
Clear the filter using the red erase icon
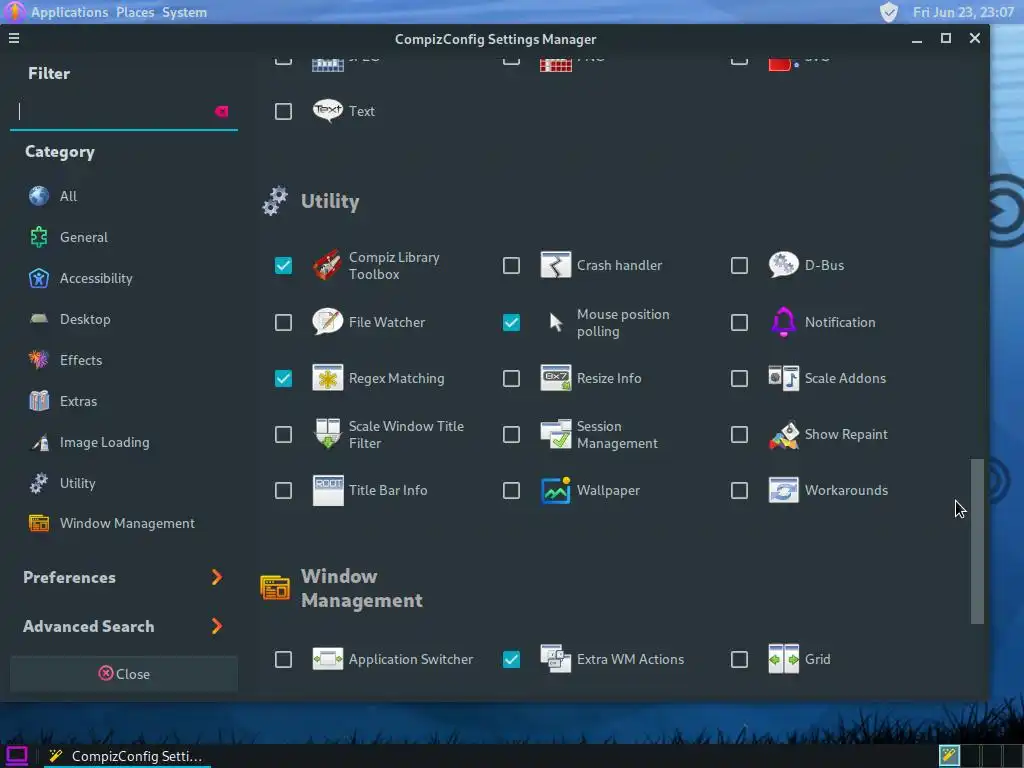221,111
